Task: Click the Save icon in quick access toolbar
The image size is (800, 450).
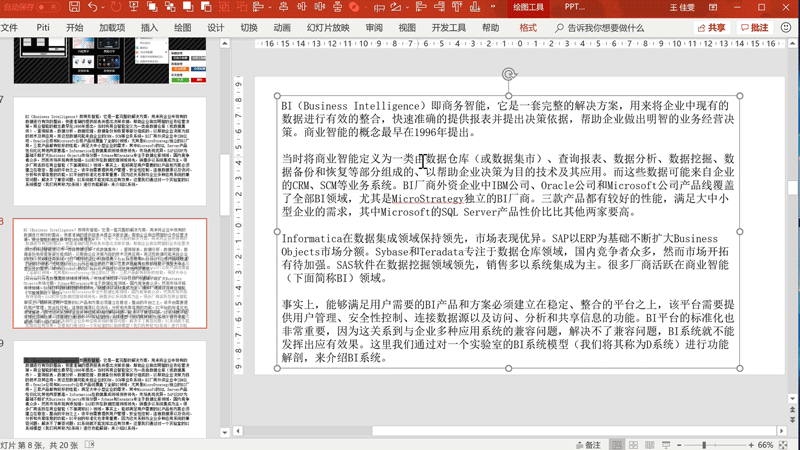Action: coord(74,7)
